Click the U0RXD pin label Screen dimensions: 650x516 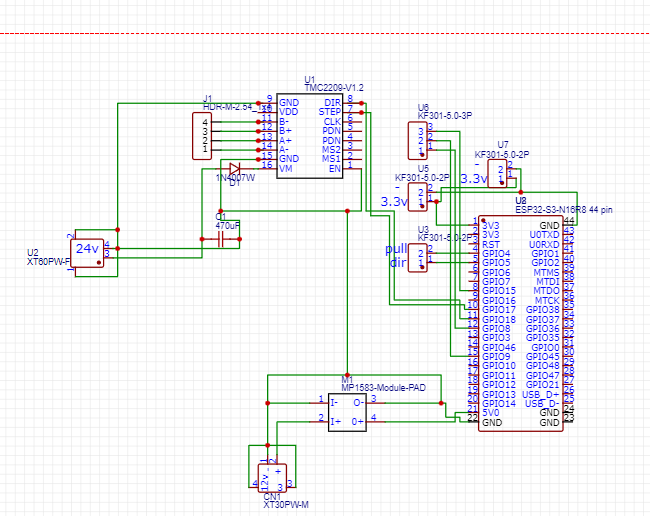544,245
